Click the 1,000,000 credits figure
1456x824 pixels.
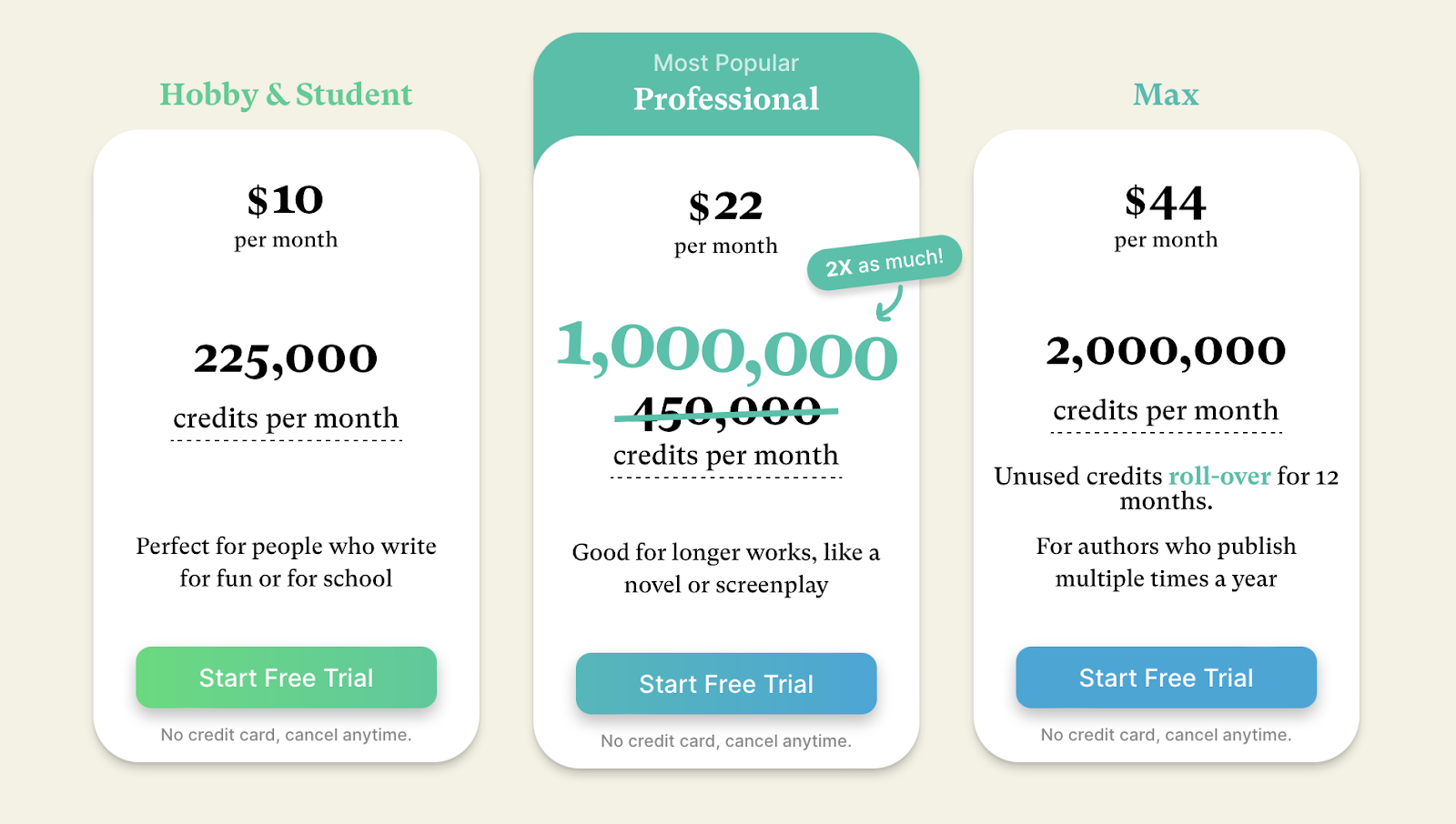point(726,351)
